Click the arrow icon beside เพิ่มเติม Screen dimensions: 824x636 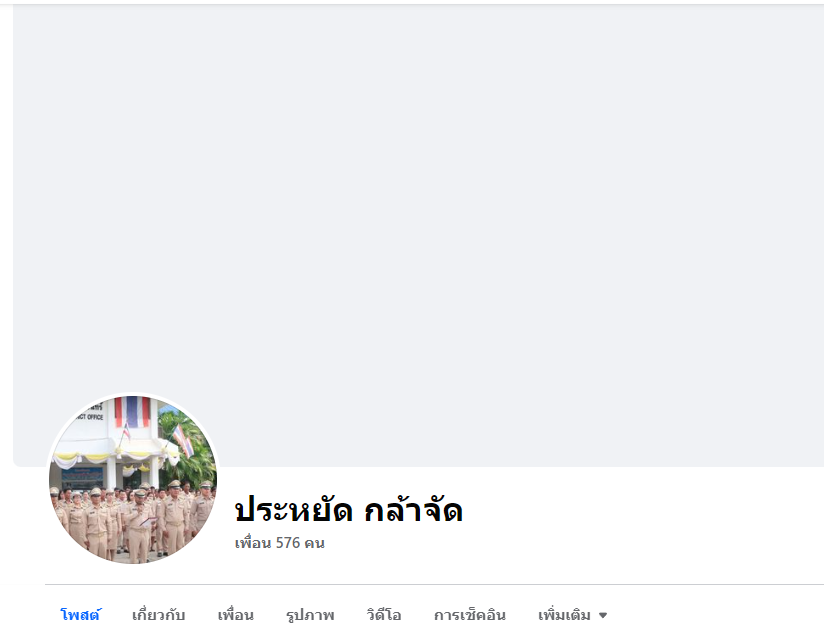(x=603, y=616)
